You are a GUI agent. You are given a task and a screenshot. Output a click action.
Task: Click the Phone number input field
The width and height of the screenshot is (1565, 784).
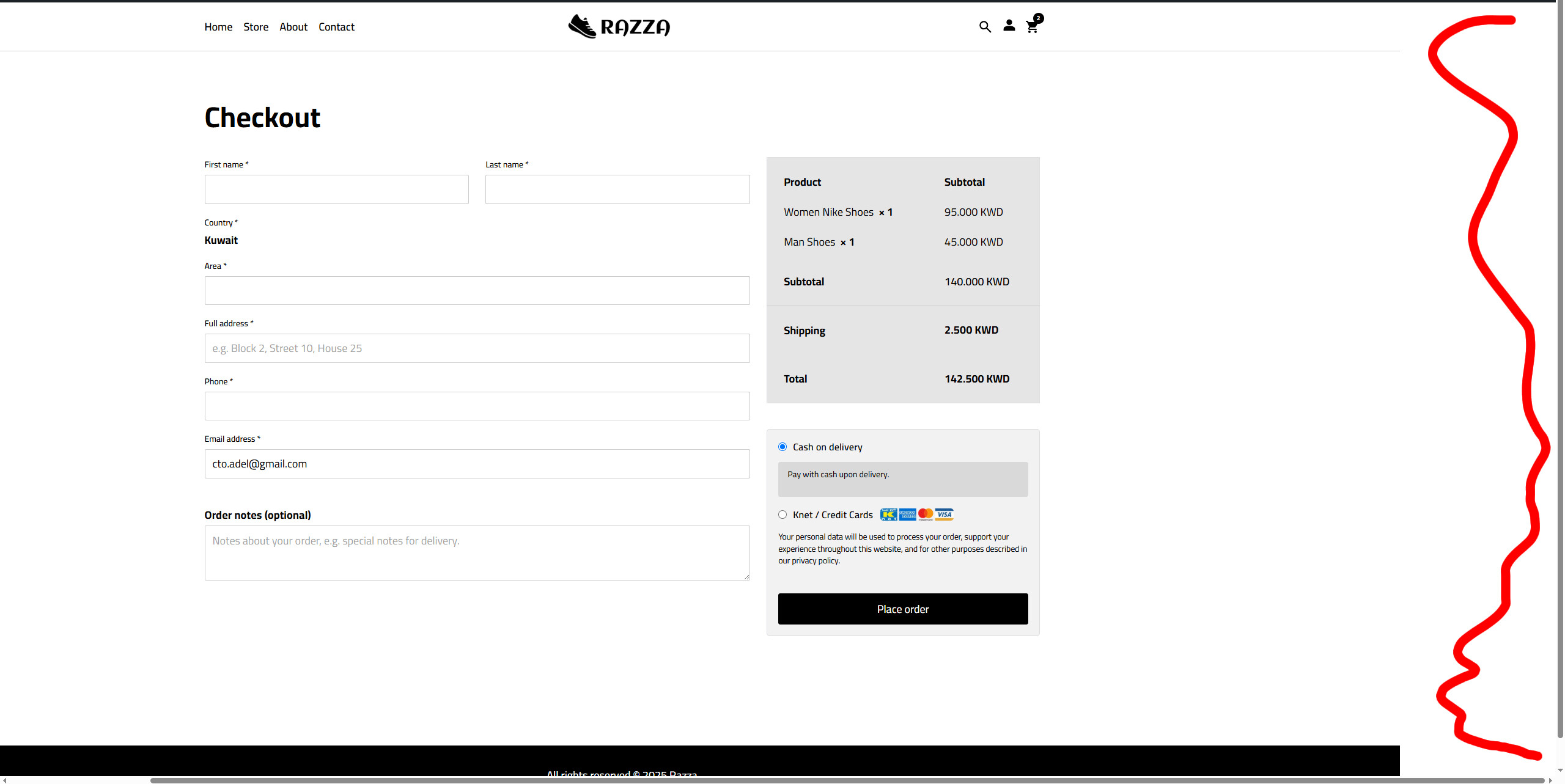point(477,406)
